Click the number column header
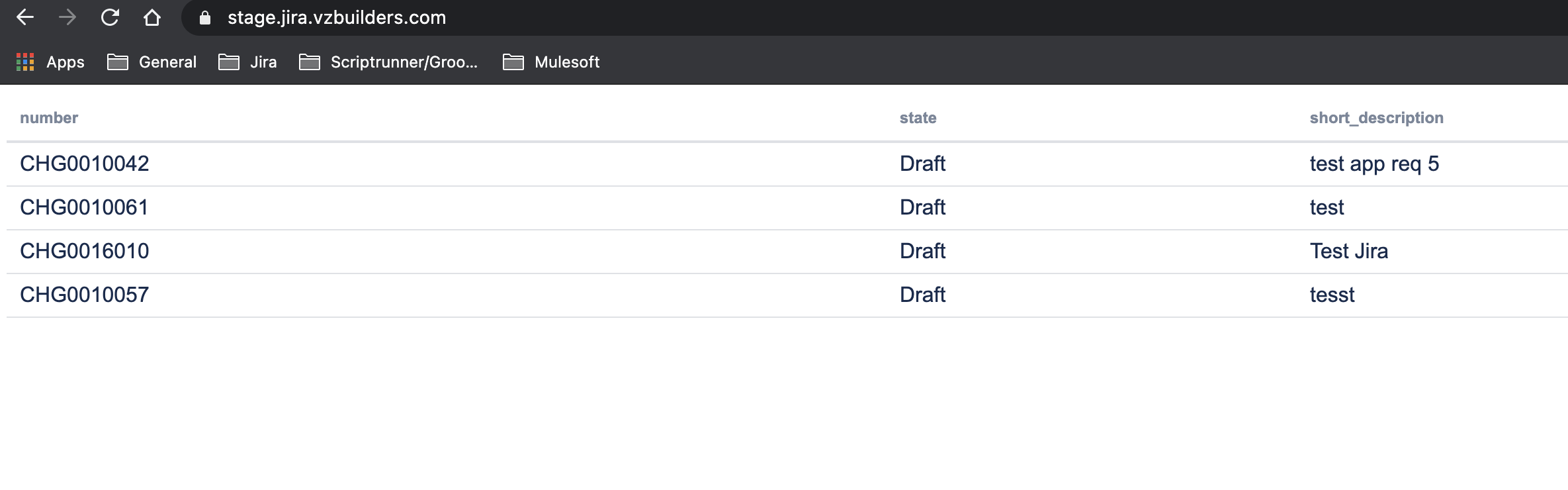Image resolution: width=1568 pixels, height=490 pixels. click(49, 118)
